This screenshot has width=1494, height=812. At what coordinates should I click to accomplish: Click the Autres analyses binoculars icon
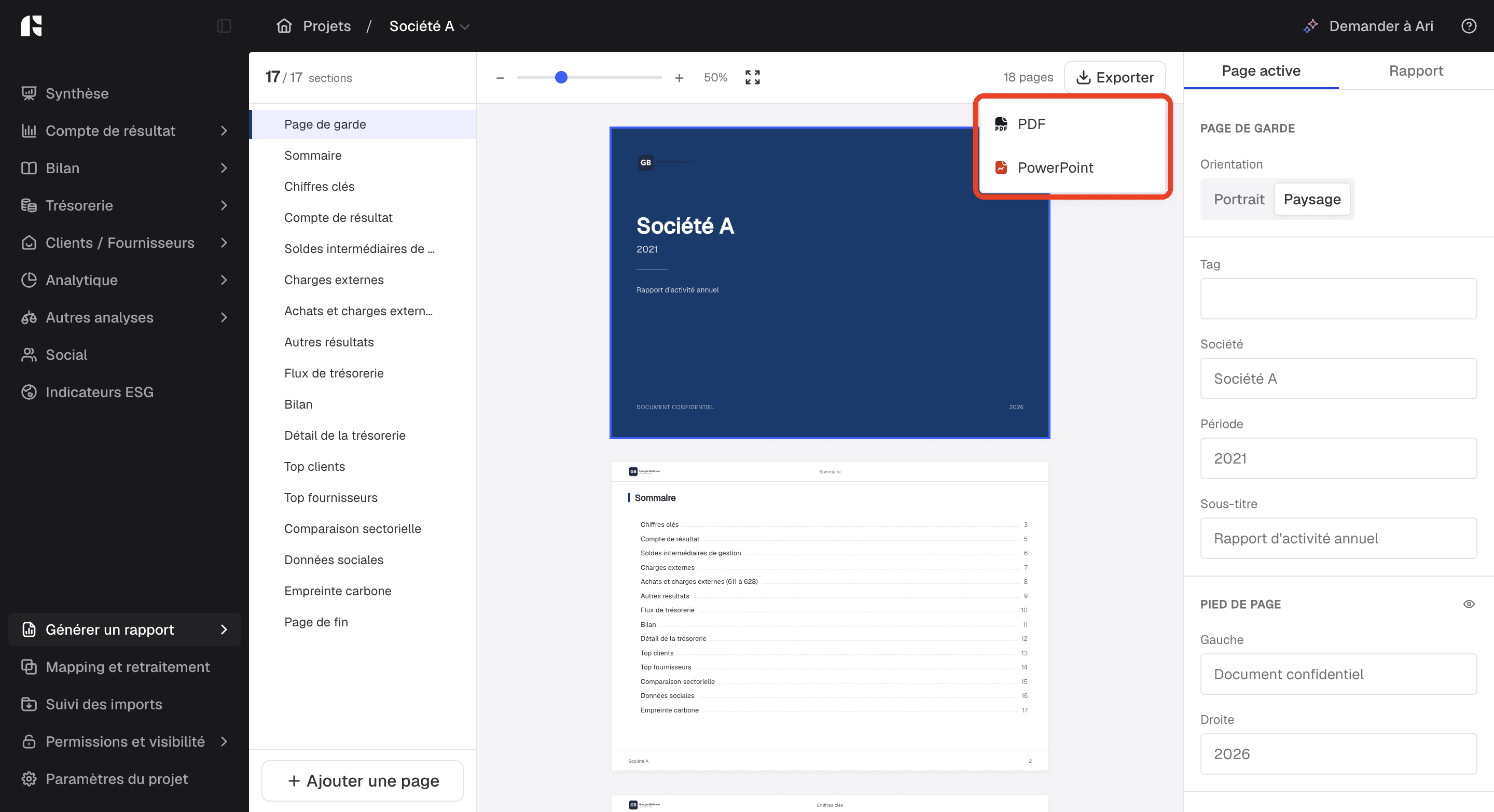tap(29, 317)
